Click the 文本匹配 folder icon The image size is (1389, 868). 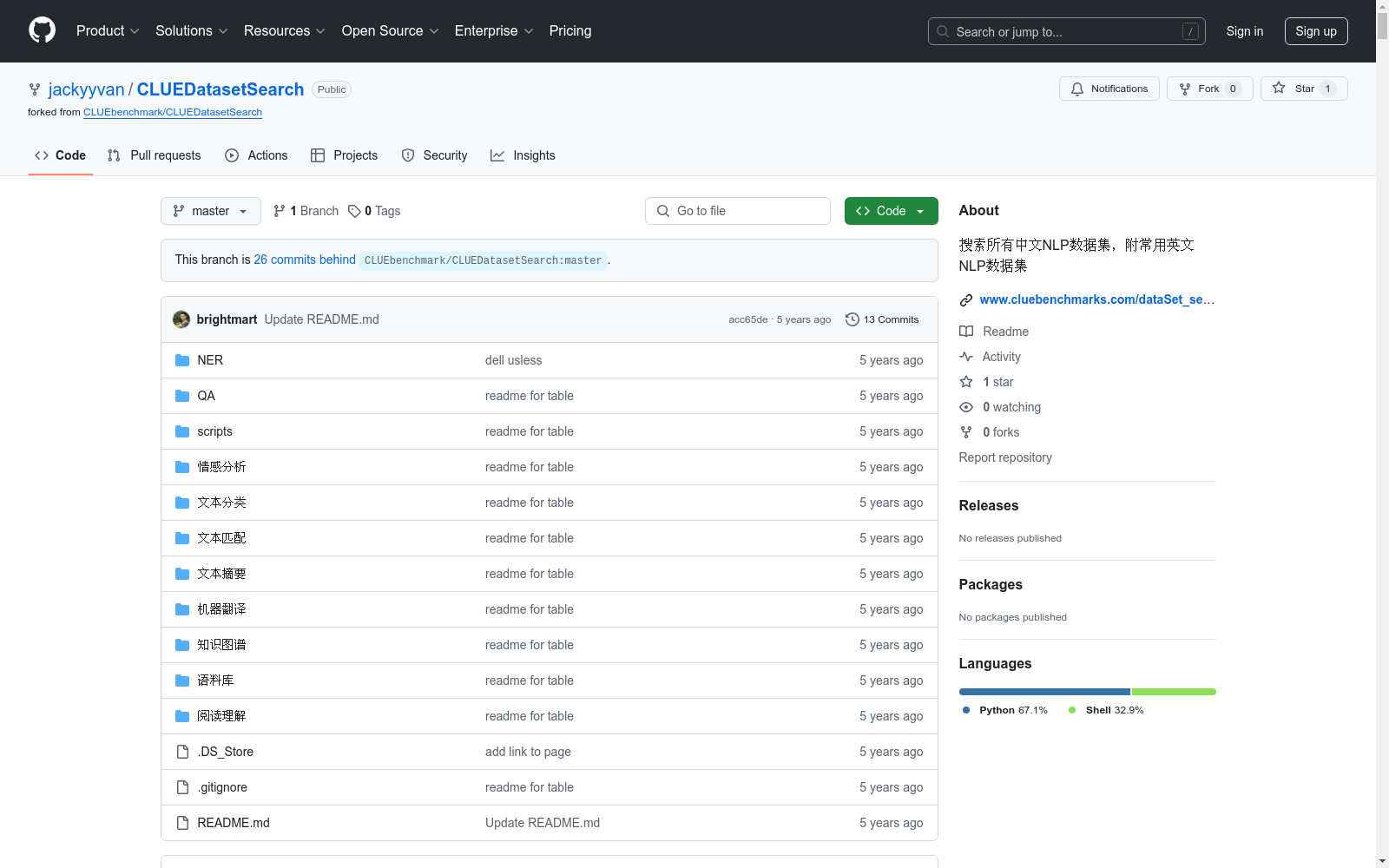182,538
